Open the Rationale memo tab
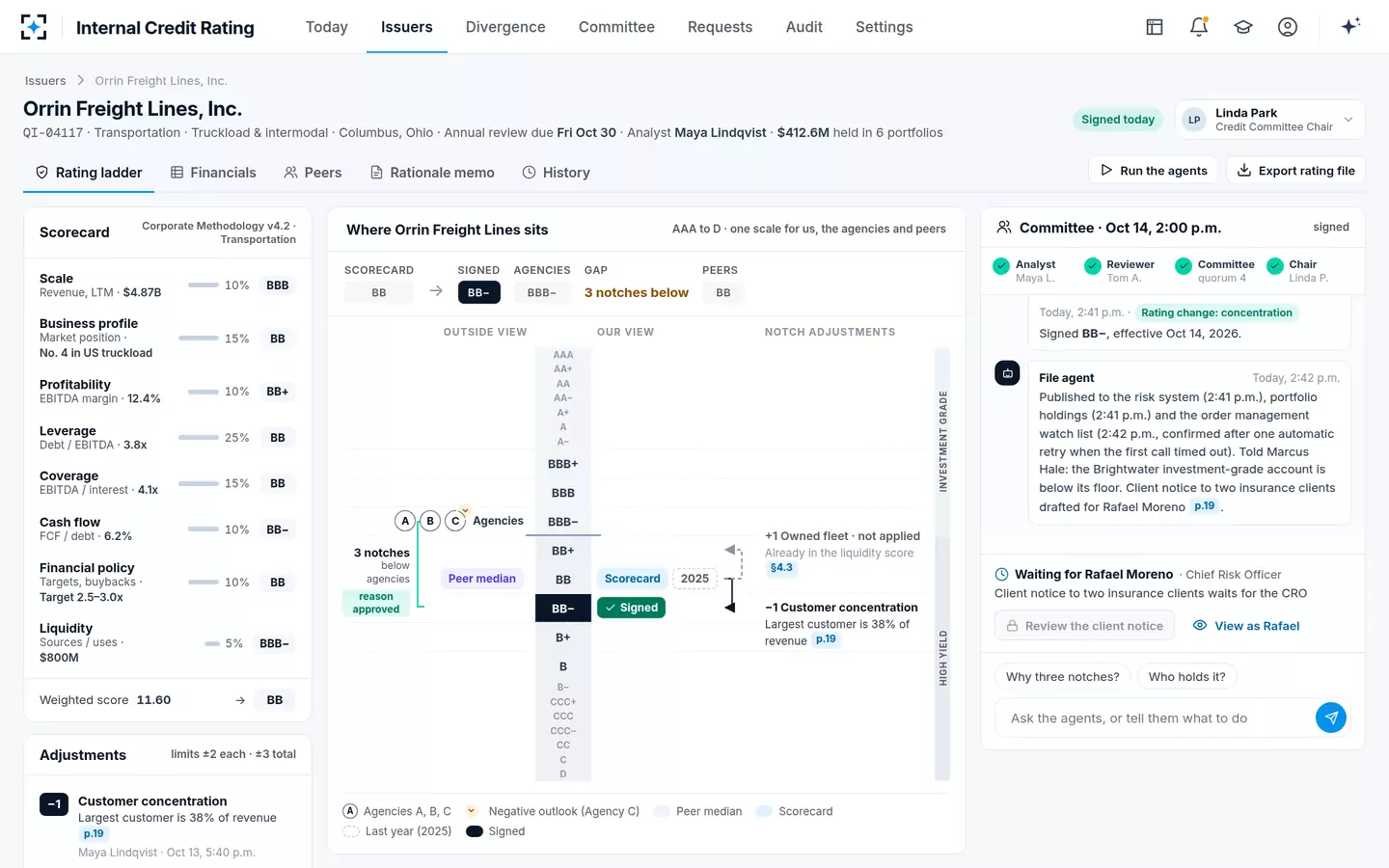The image size is (1389, 868). [x=432, y=173]
